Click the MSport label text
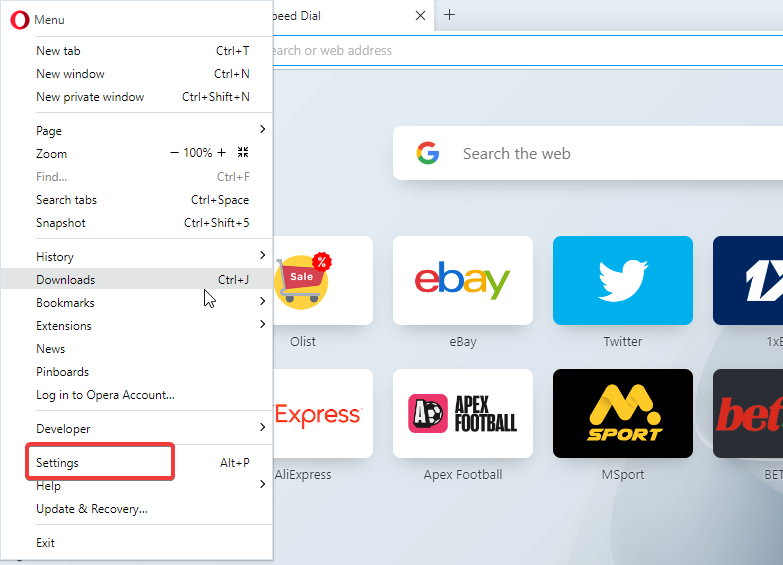 pos(623,475)
